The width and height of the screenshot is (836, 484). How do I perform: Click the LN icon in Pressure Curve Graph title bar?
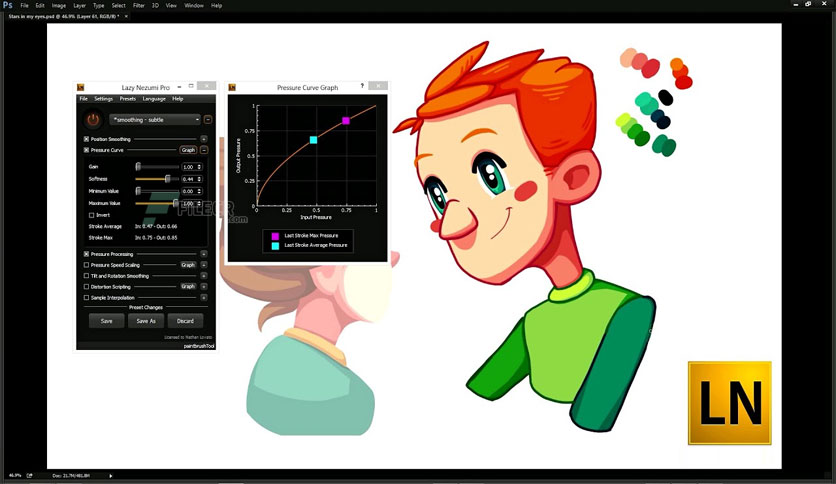tap(232, 87)
